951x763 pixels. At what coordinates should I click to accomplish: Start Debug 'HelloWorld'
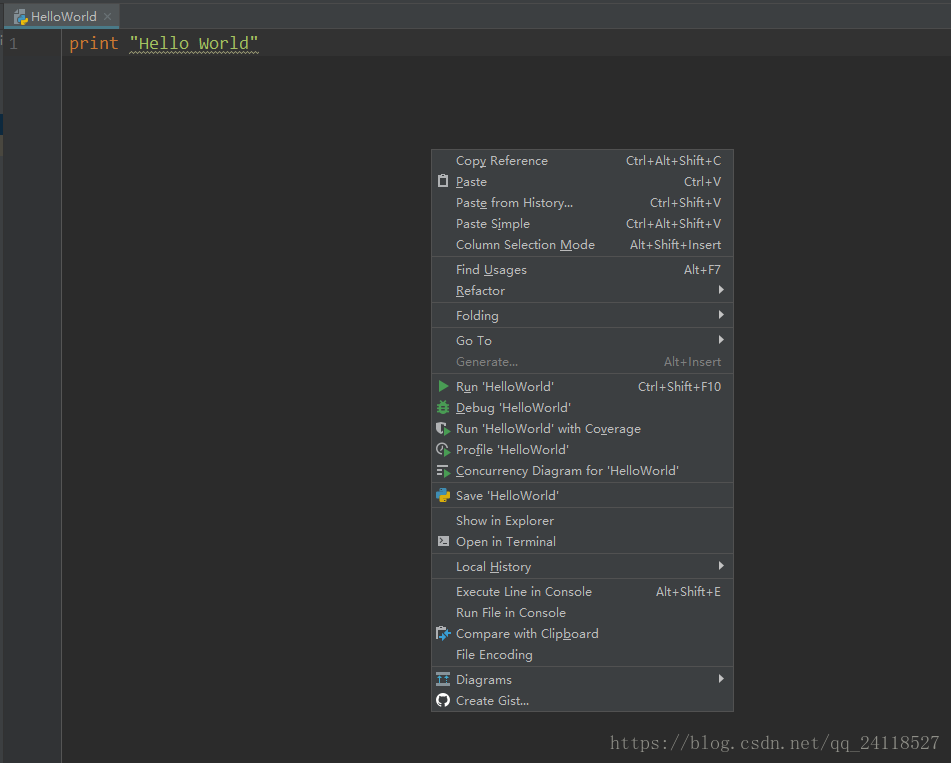point(582,408)
